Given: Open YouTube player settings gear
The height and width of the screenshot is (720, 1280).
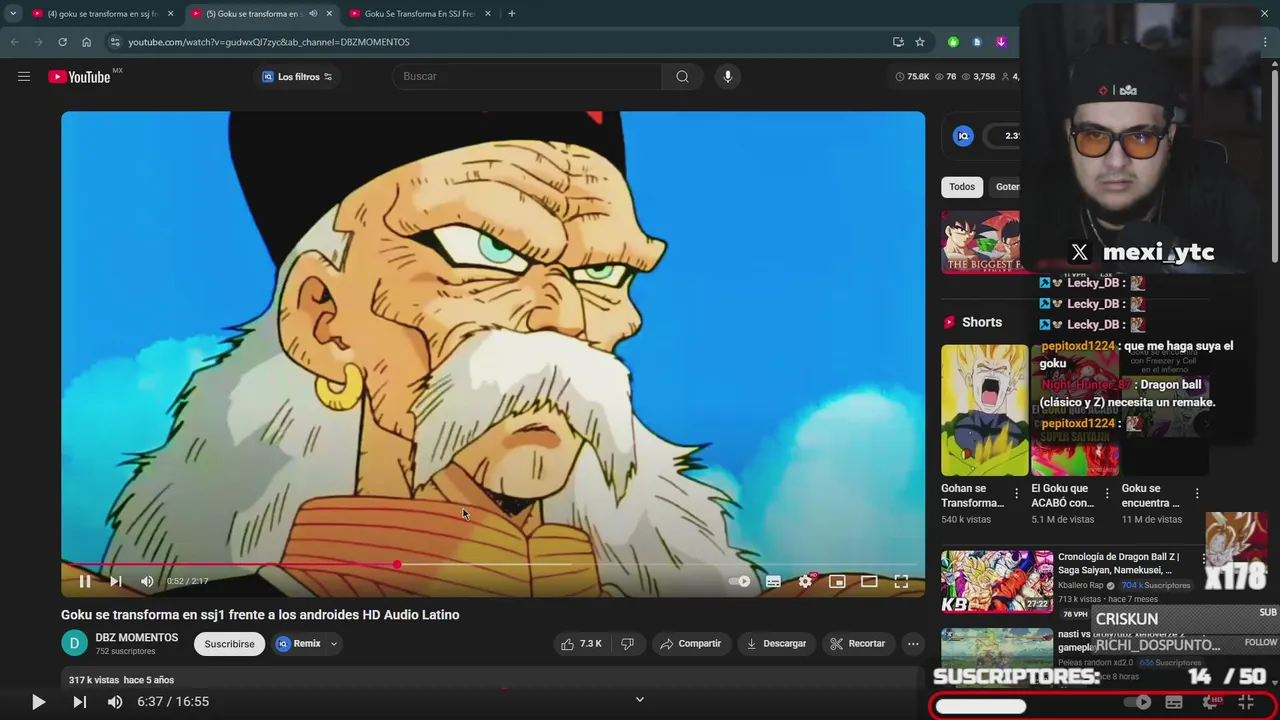Looking at the screenshot, I should tap(805, 581).
